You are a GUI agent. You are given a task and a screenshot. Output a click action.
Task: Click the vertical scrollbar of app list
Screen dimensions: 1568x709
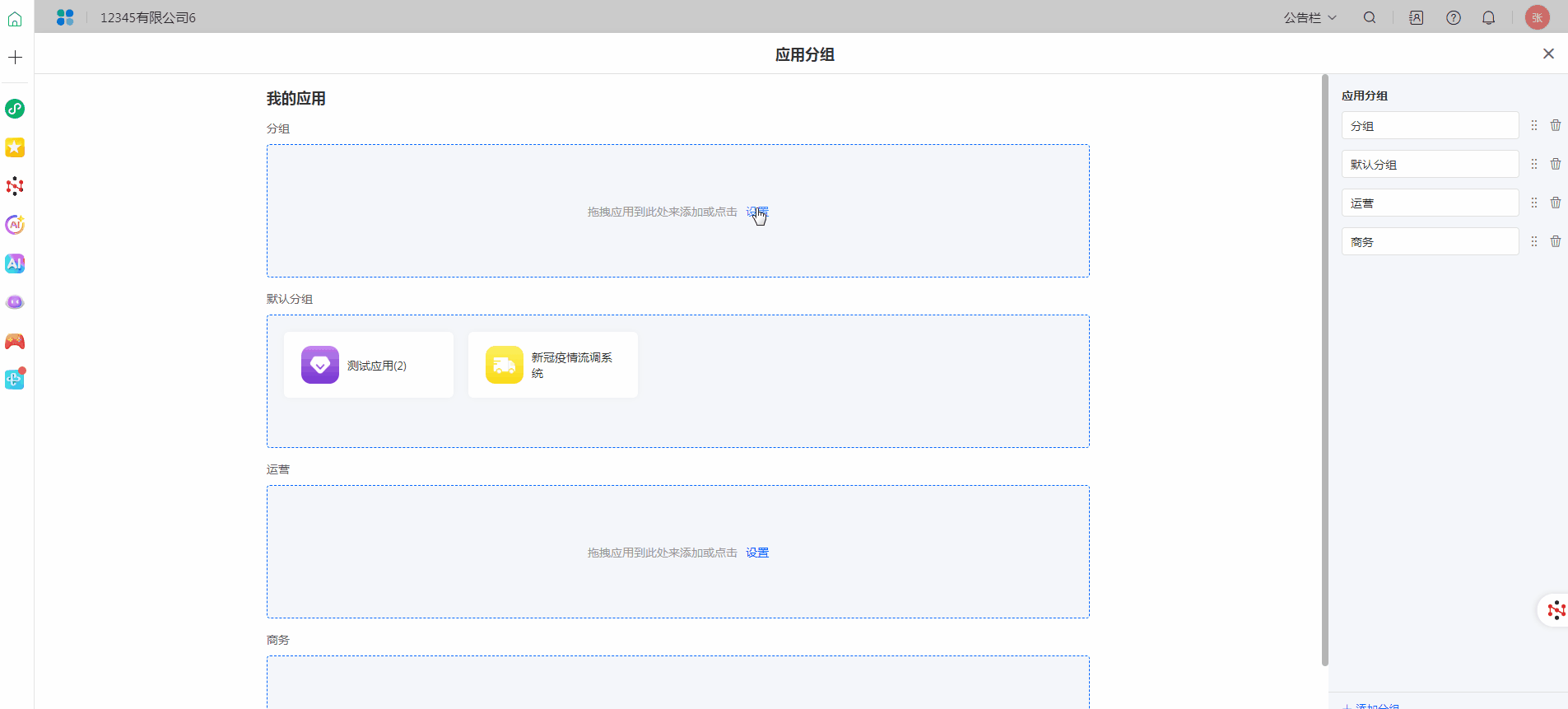pos(1324,371)
